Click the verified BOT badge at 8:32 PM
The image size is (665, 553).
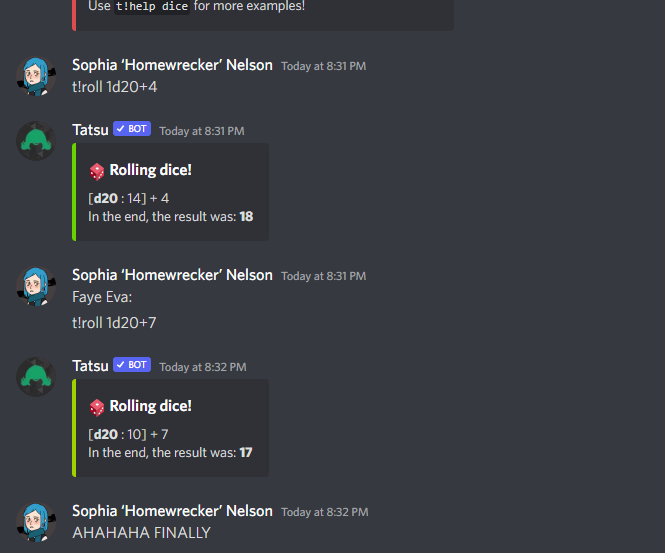click(132, 365)
